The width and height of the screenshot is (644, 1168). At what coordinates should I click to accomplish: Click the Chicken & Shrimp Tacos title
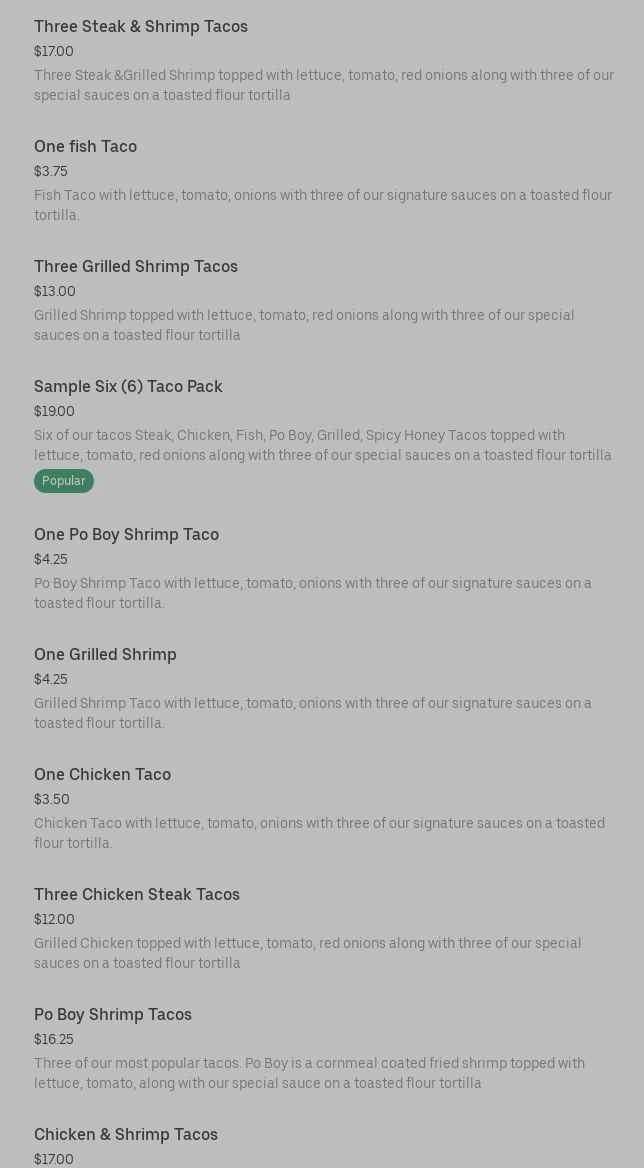click(x=126, y=1135)
